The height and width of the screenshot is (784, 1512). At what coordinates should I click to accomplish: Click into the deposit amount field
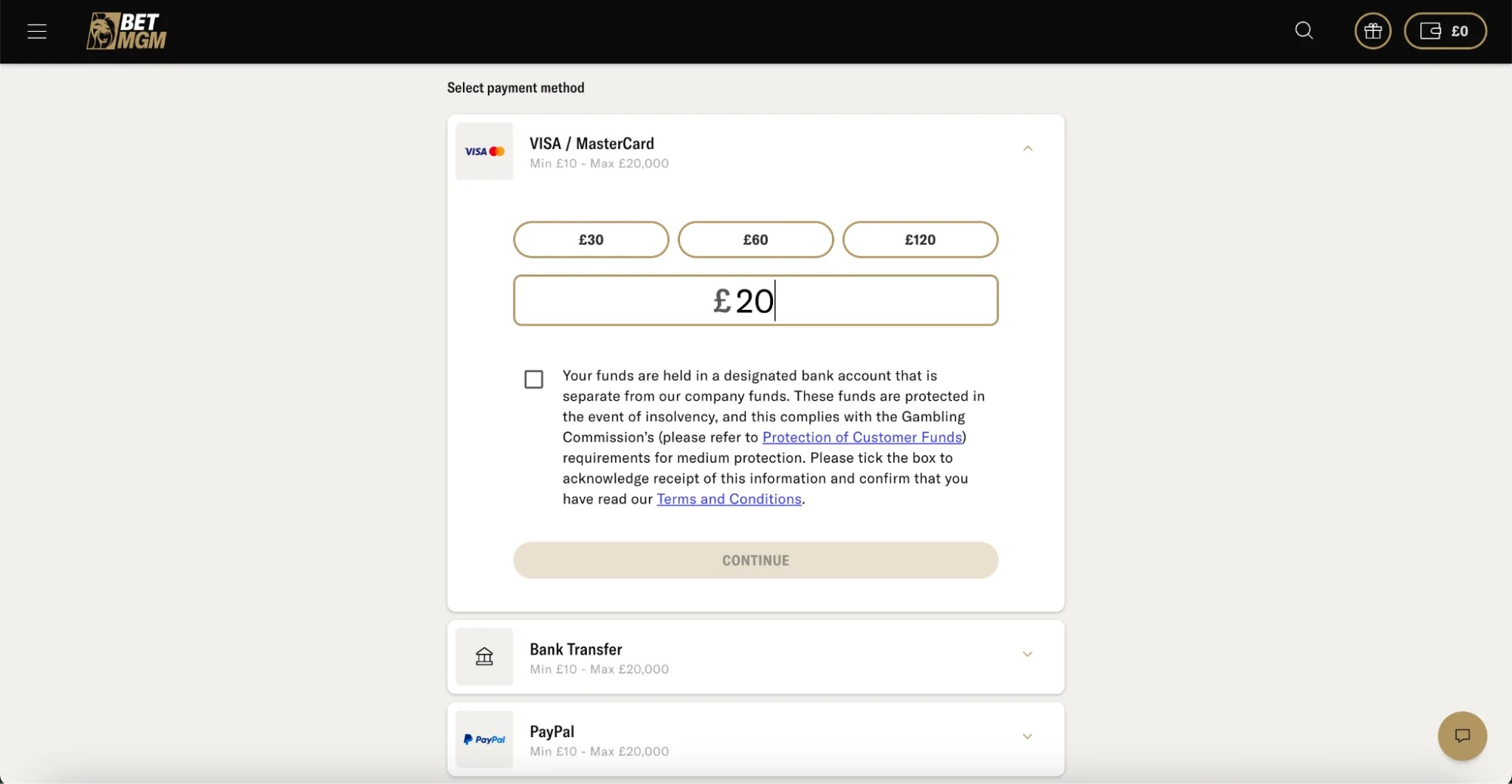[x=755, y=301]
